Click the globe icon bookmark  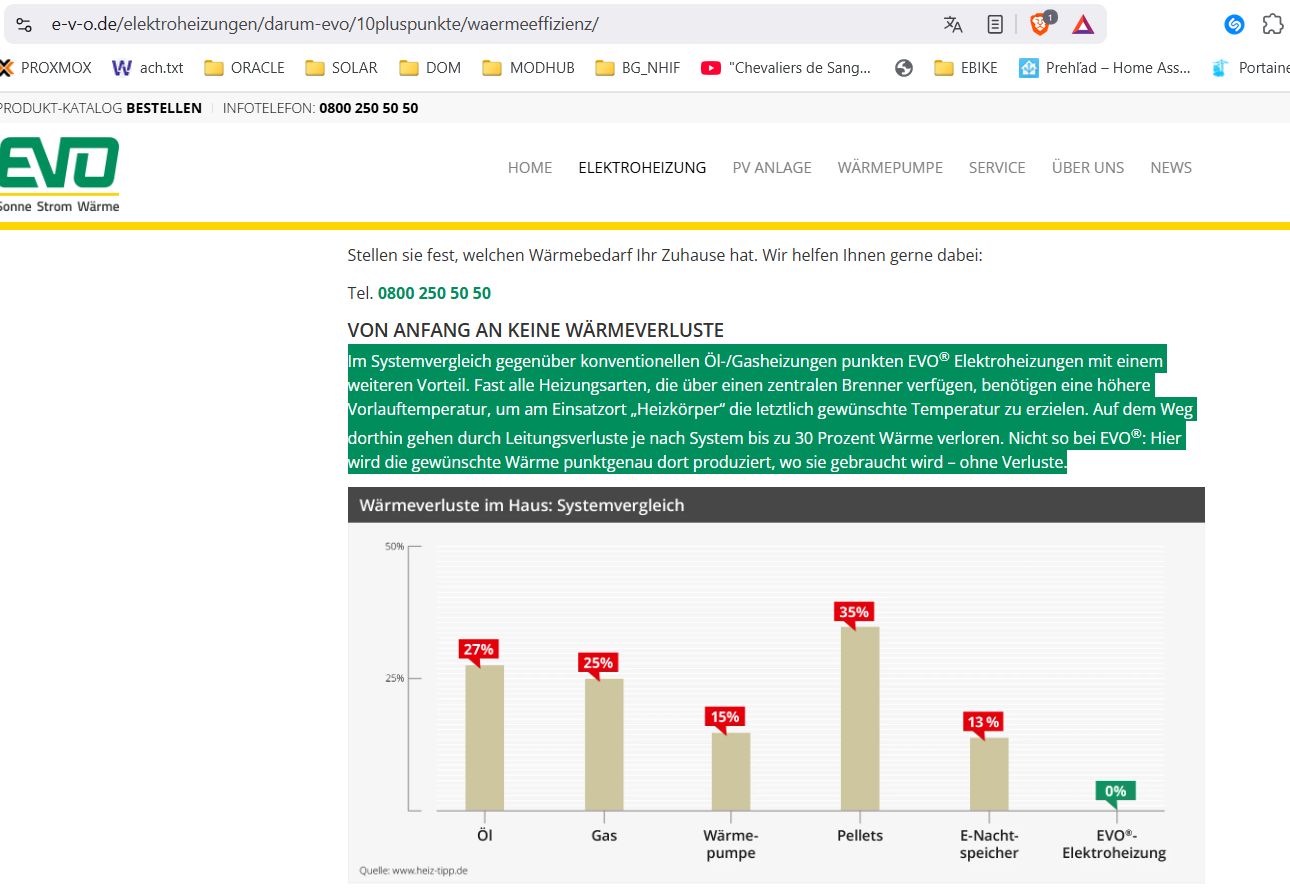pyautogui.click(x=904, y=68)
